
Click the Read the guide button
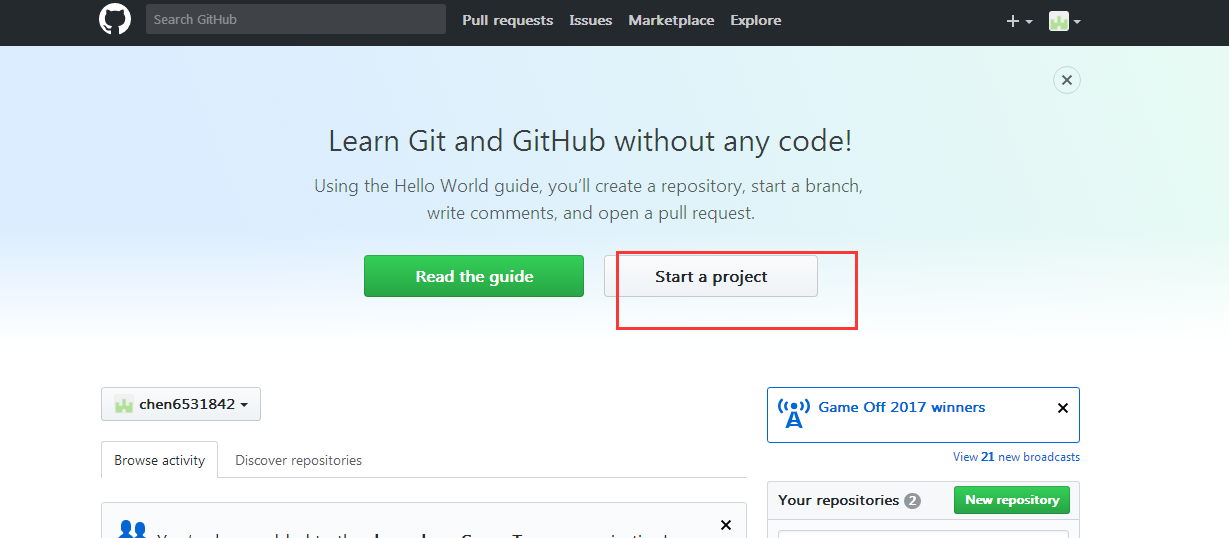(x=474, y=276)
